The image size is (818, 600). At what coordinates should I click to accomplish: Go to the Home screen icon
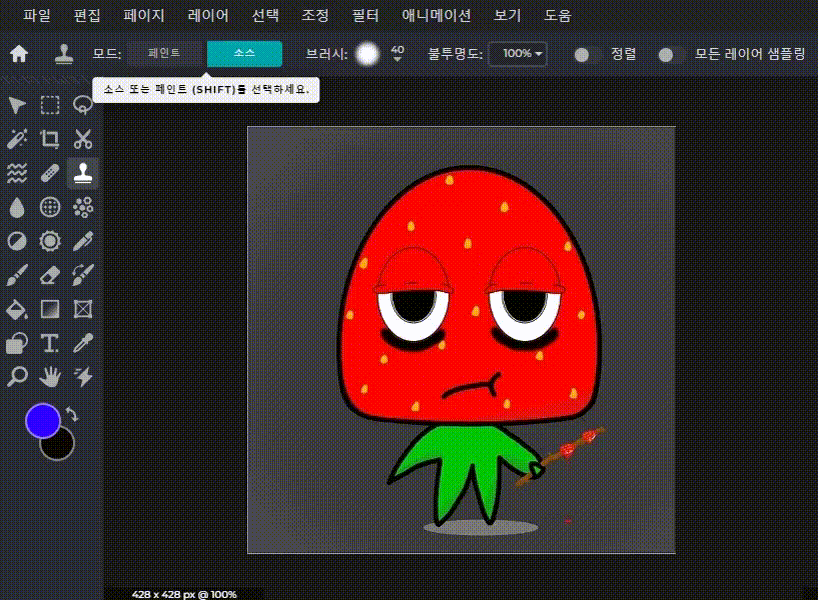pyautogui.click(x=19, y=53)
